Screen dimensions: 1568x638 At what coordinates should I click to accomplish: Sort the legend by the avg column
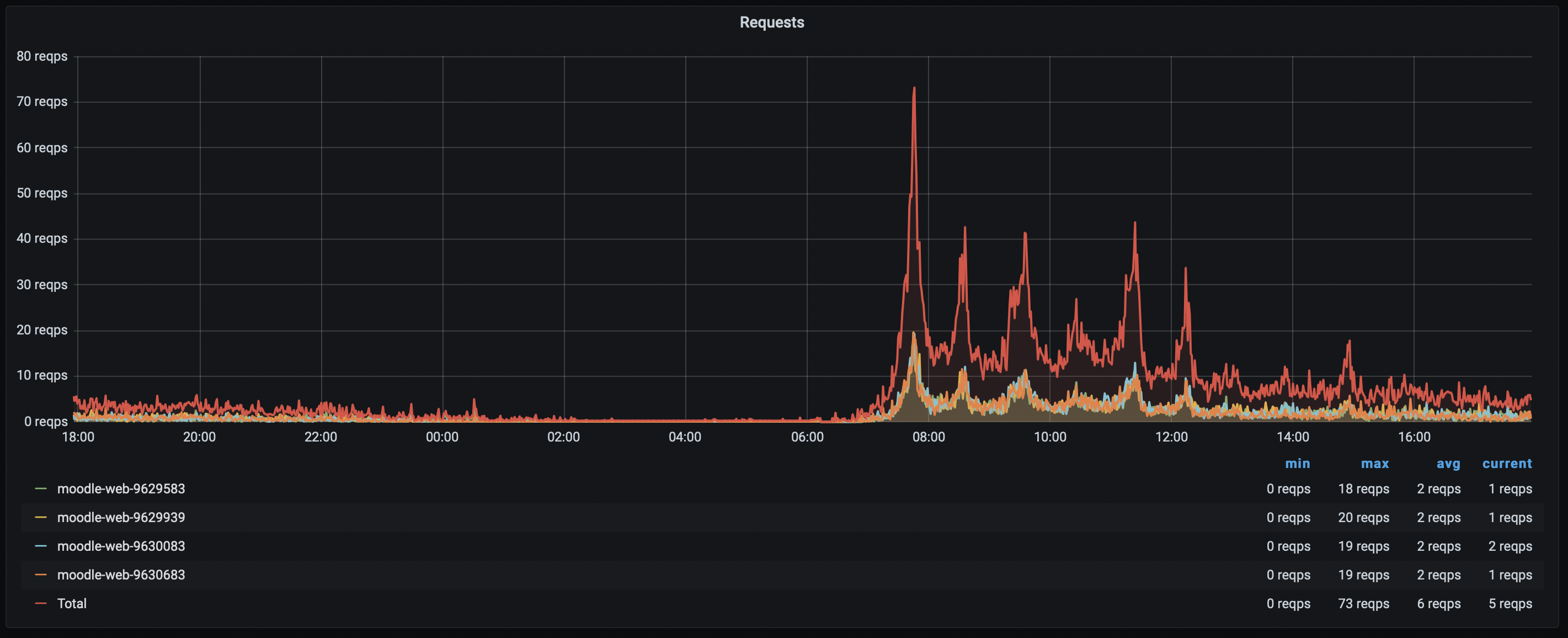[x=1449, y=463]
